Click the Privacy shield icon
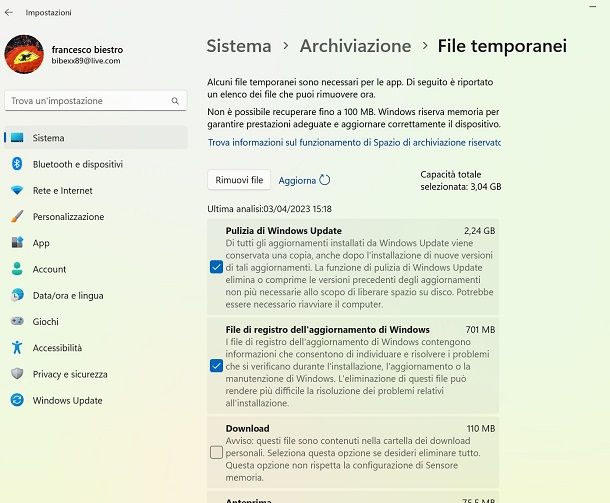 click(x=17, y=374)
